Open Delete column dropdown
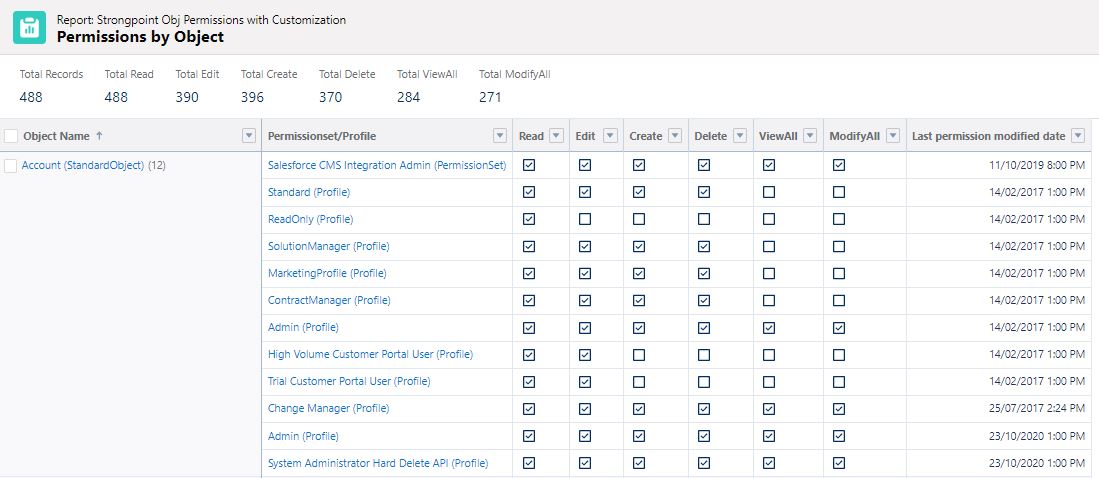Image resolution: width=1099 pixels, height=478 pixels. click(x=739, y=136)
